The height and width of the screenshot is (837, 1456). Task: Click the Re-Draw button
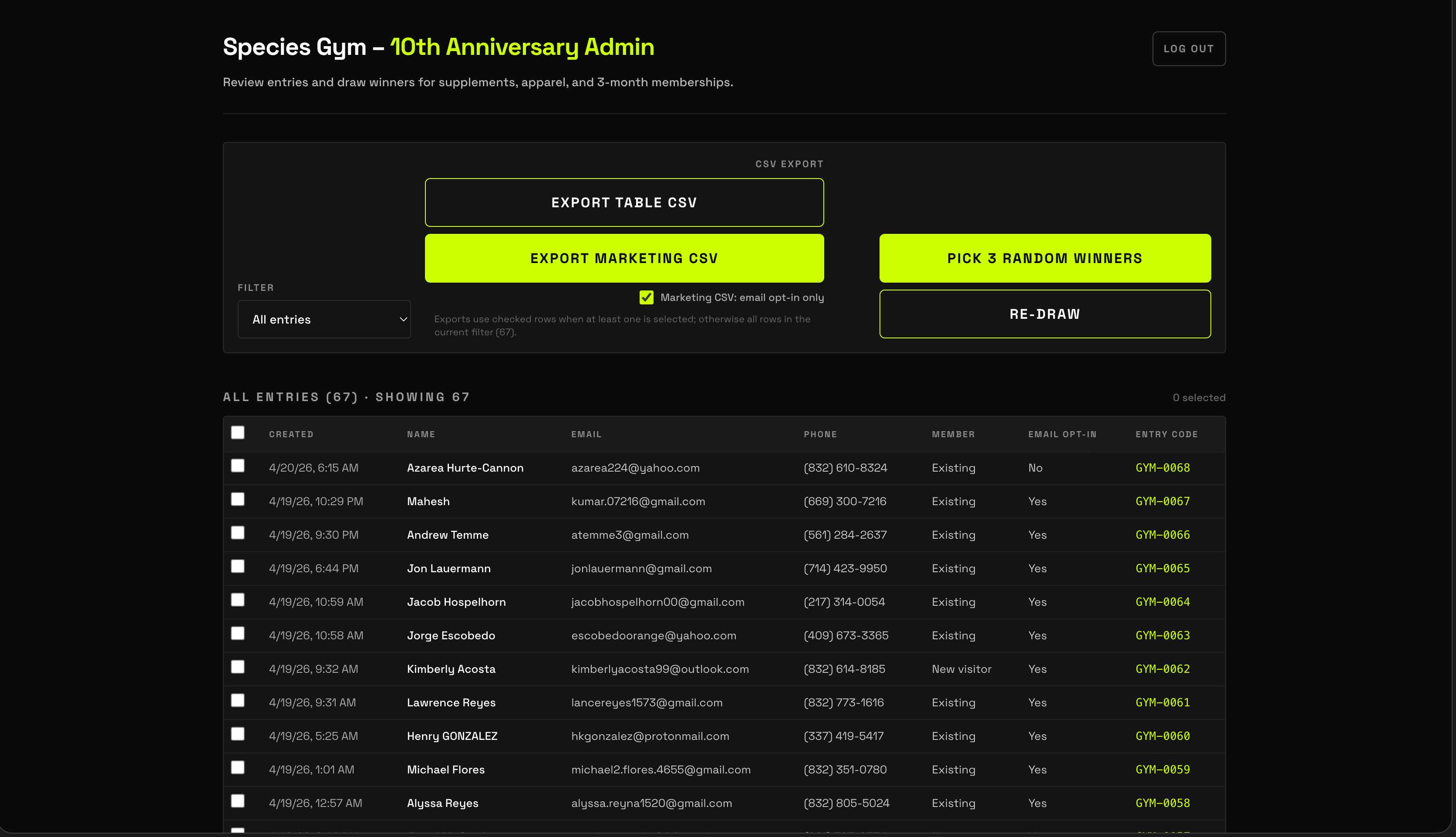pyautogui.click(x=1045, y=314)
